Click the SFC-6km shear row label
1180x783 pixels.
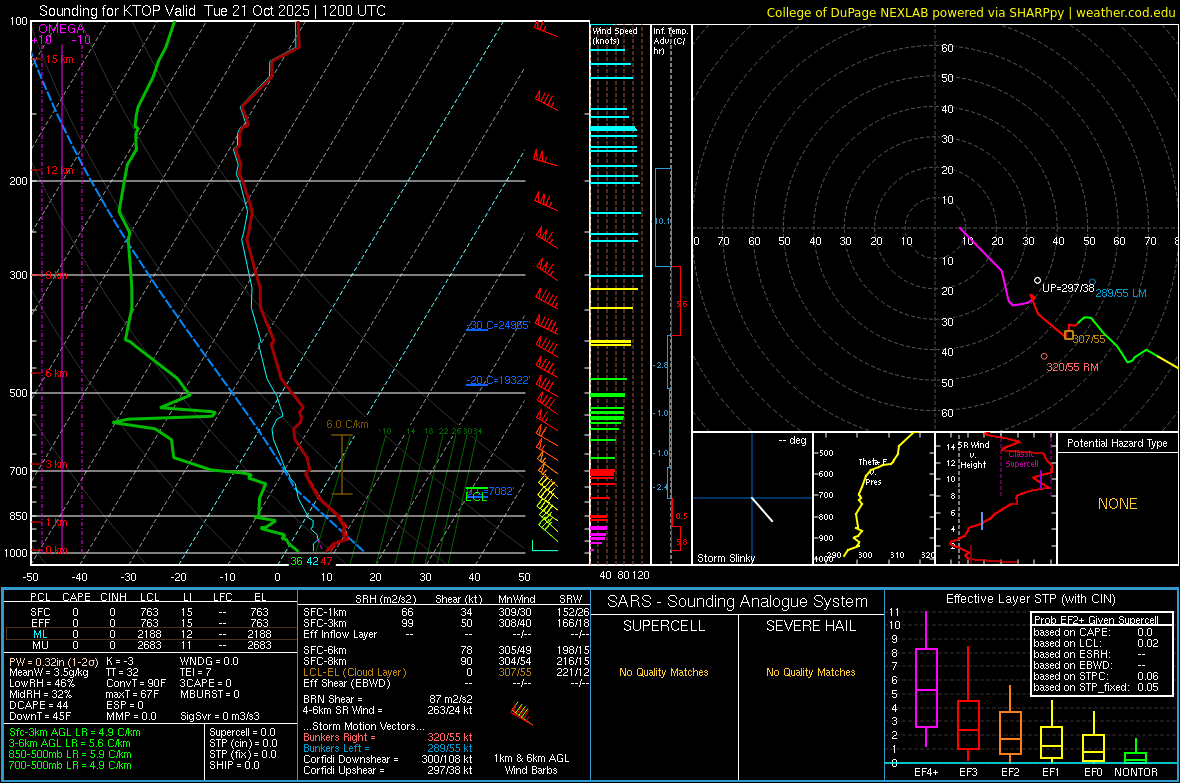click(x=324, y=650)
